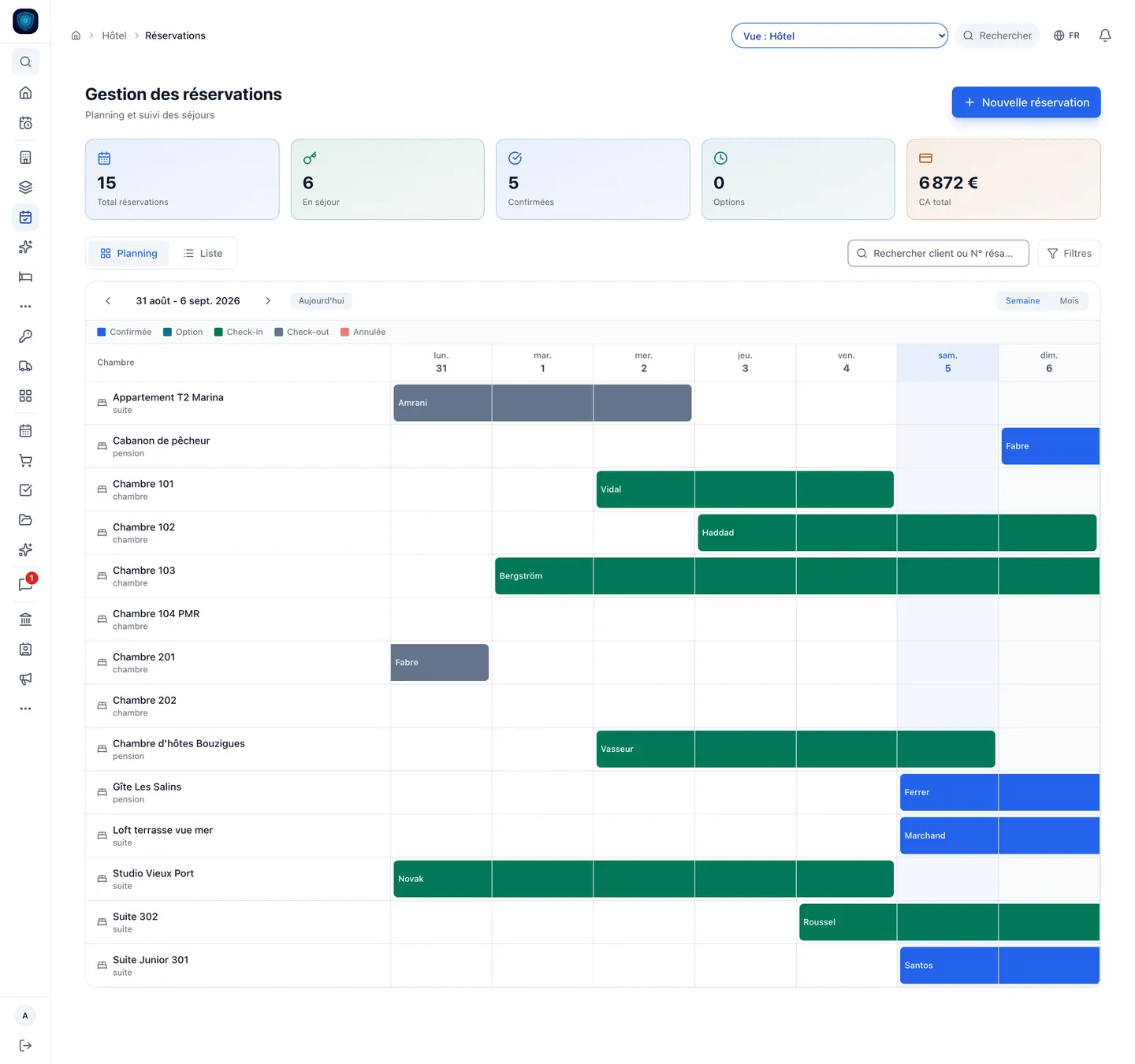Click the Aujourd'hui button

pos(322,301)
